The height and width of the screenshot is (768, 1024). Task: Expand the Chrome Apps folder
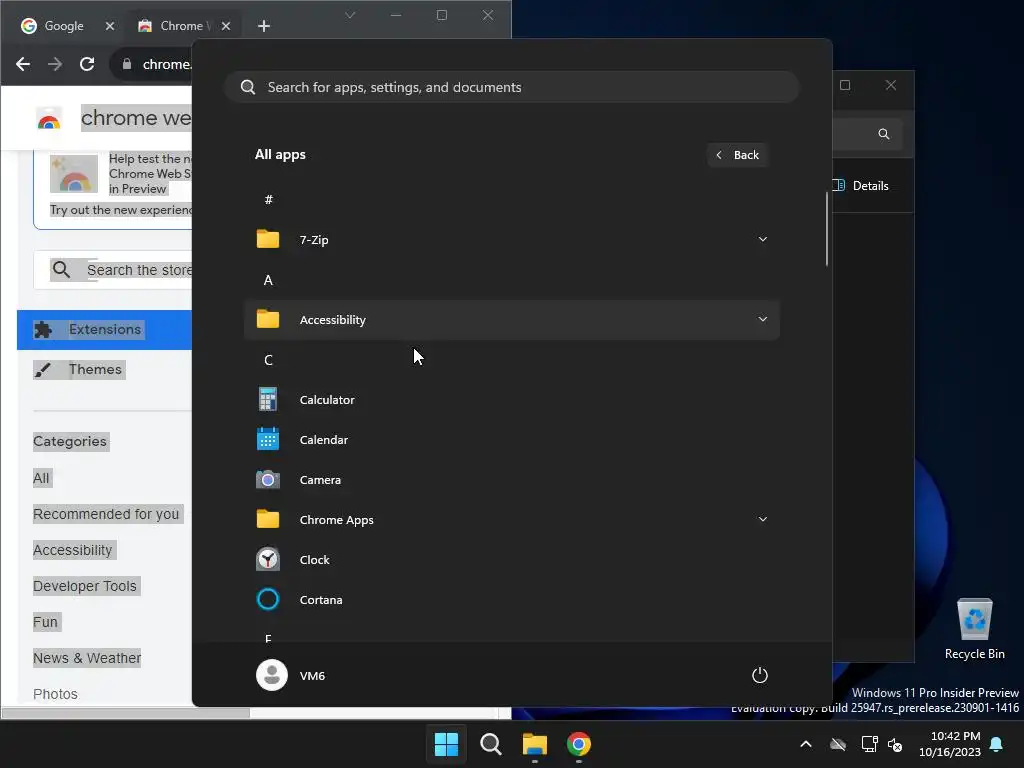point(511,520)
